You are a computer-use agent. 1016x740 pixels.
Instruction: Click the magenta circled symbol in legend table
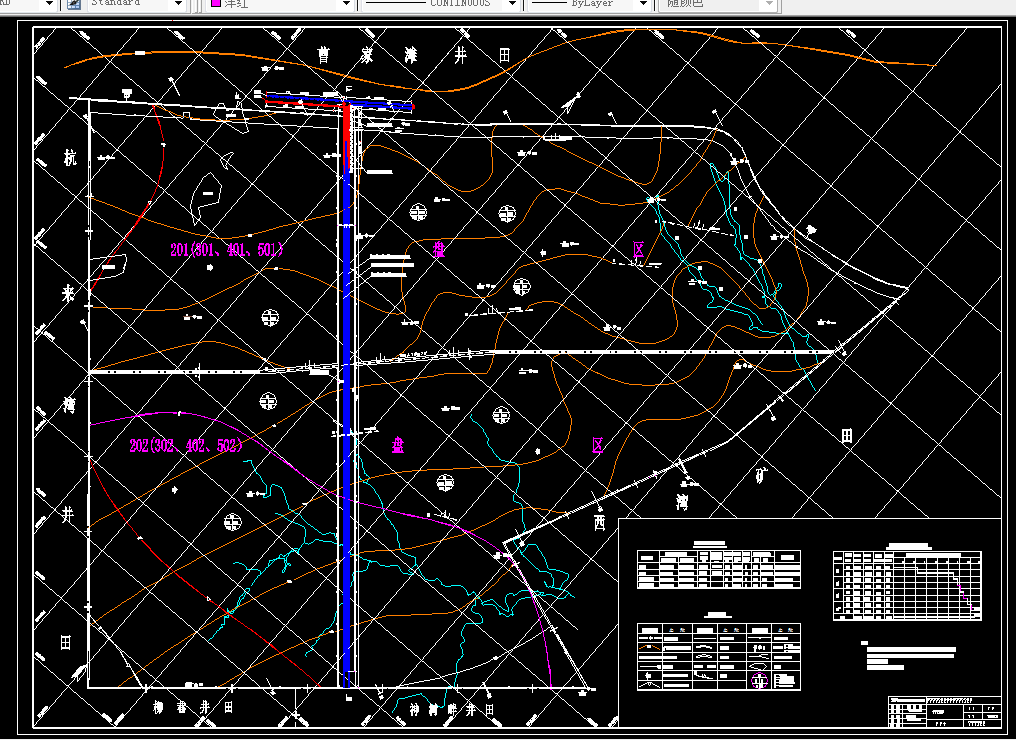coord(759,680)
